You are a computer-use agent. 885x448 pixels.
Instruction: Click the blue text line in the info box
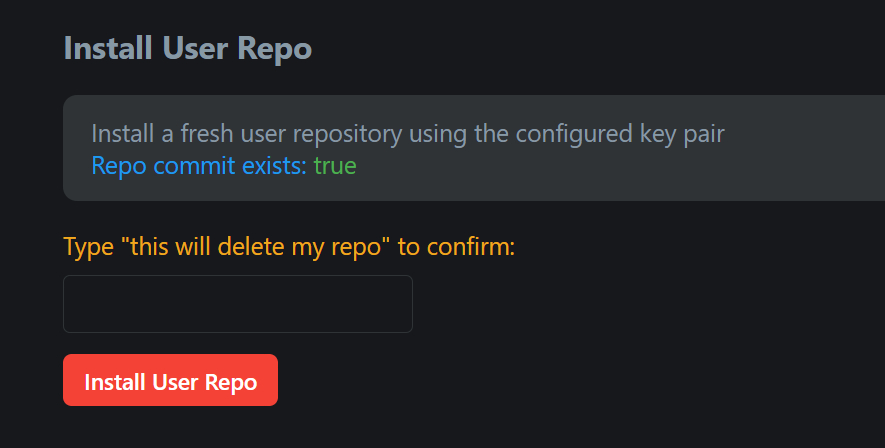(x=223, y=166)
